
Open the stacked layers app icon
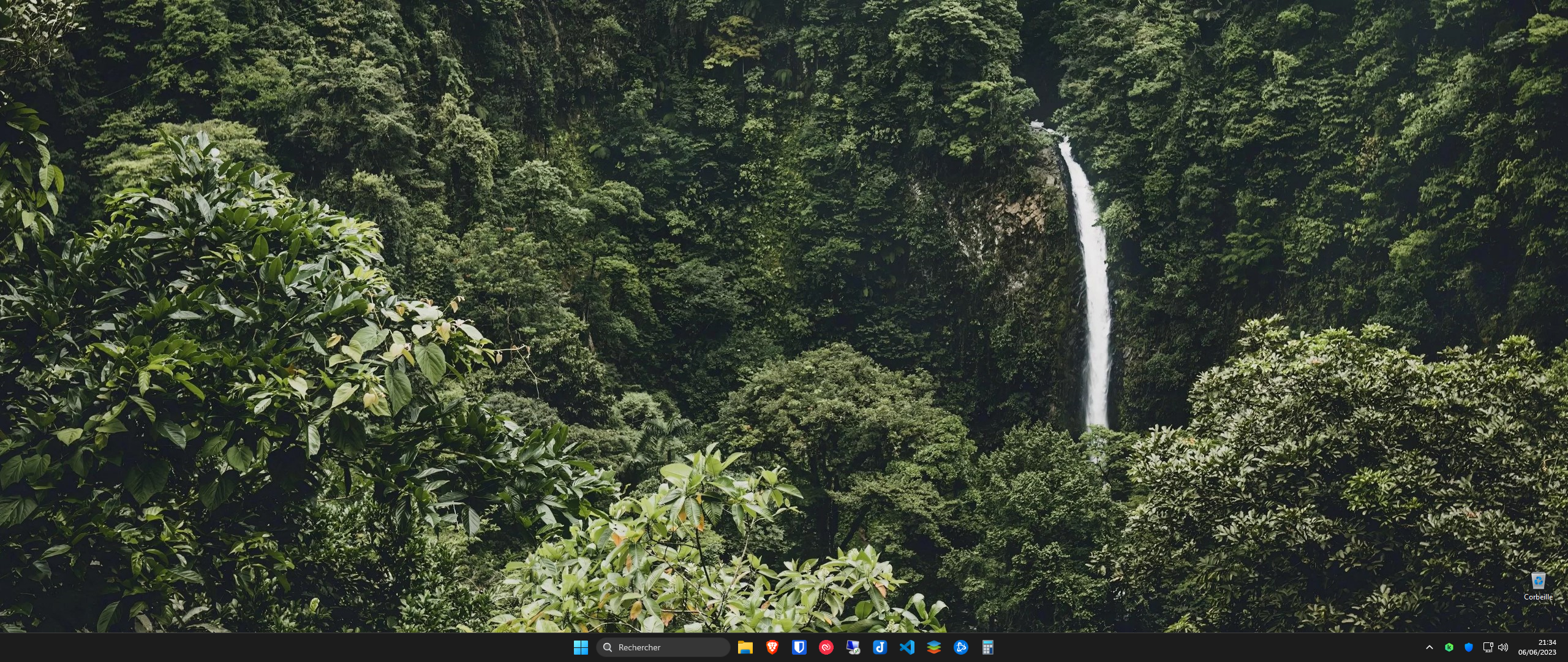(933, 647)
